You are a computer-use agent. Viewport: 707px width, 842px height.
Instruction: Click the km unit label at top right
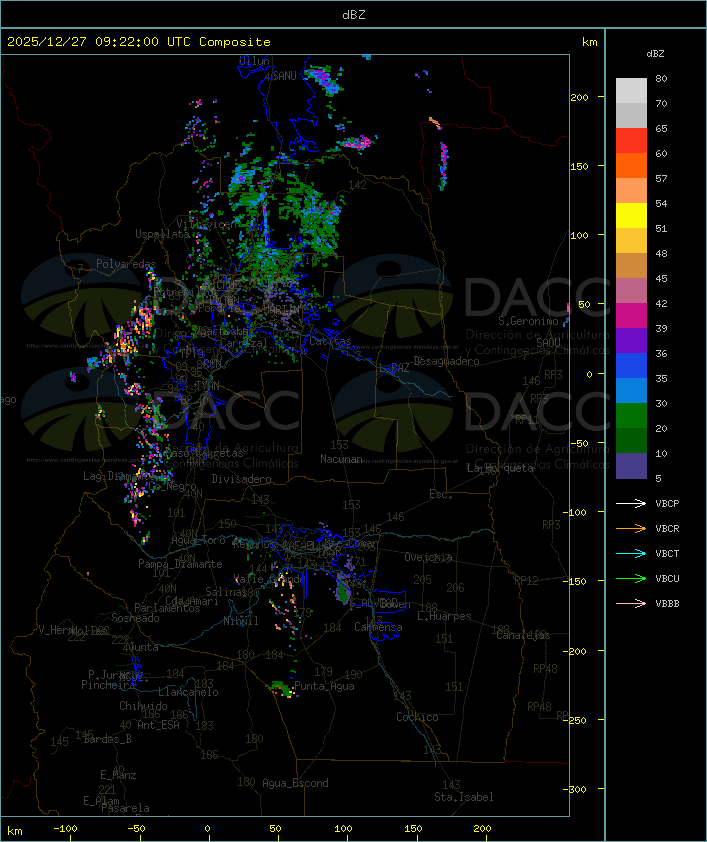coord(589,42)
